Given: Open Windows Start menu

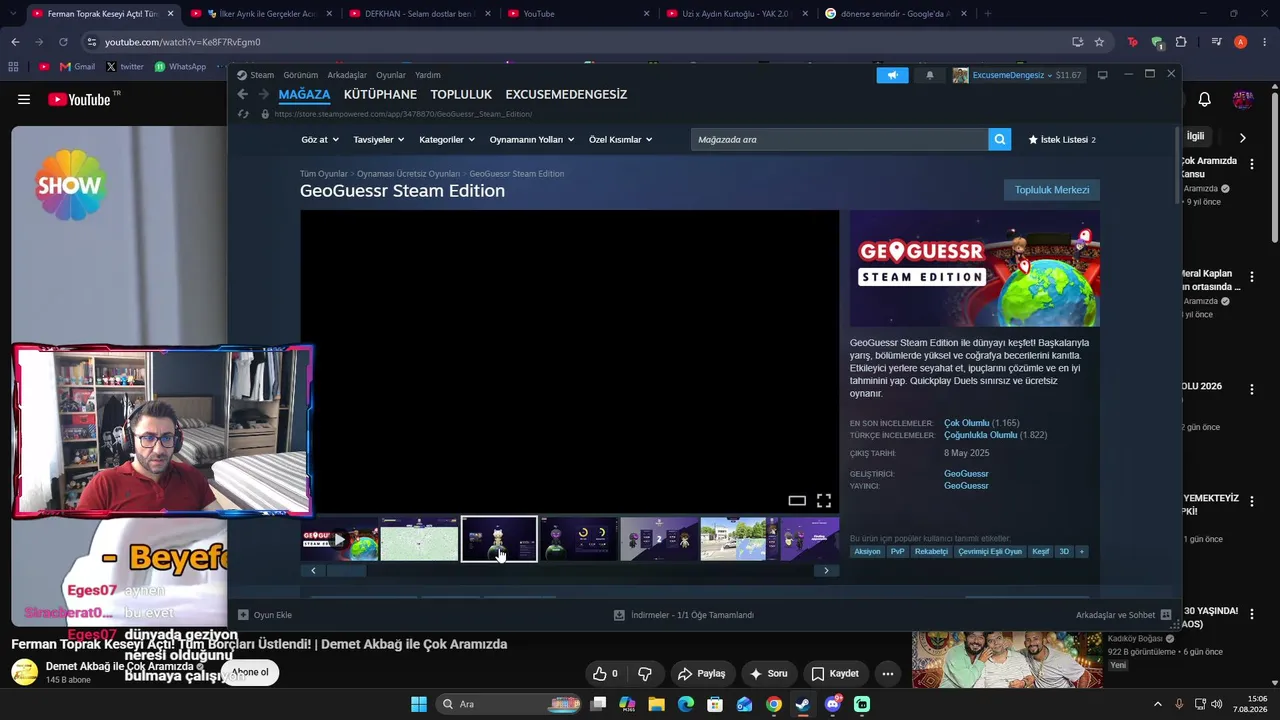Looking at the screenshot, I should [x=419, y=704].
